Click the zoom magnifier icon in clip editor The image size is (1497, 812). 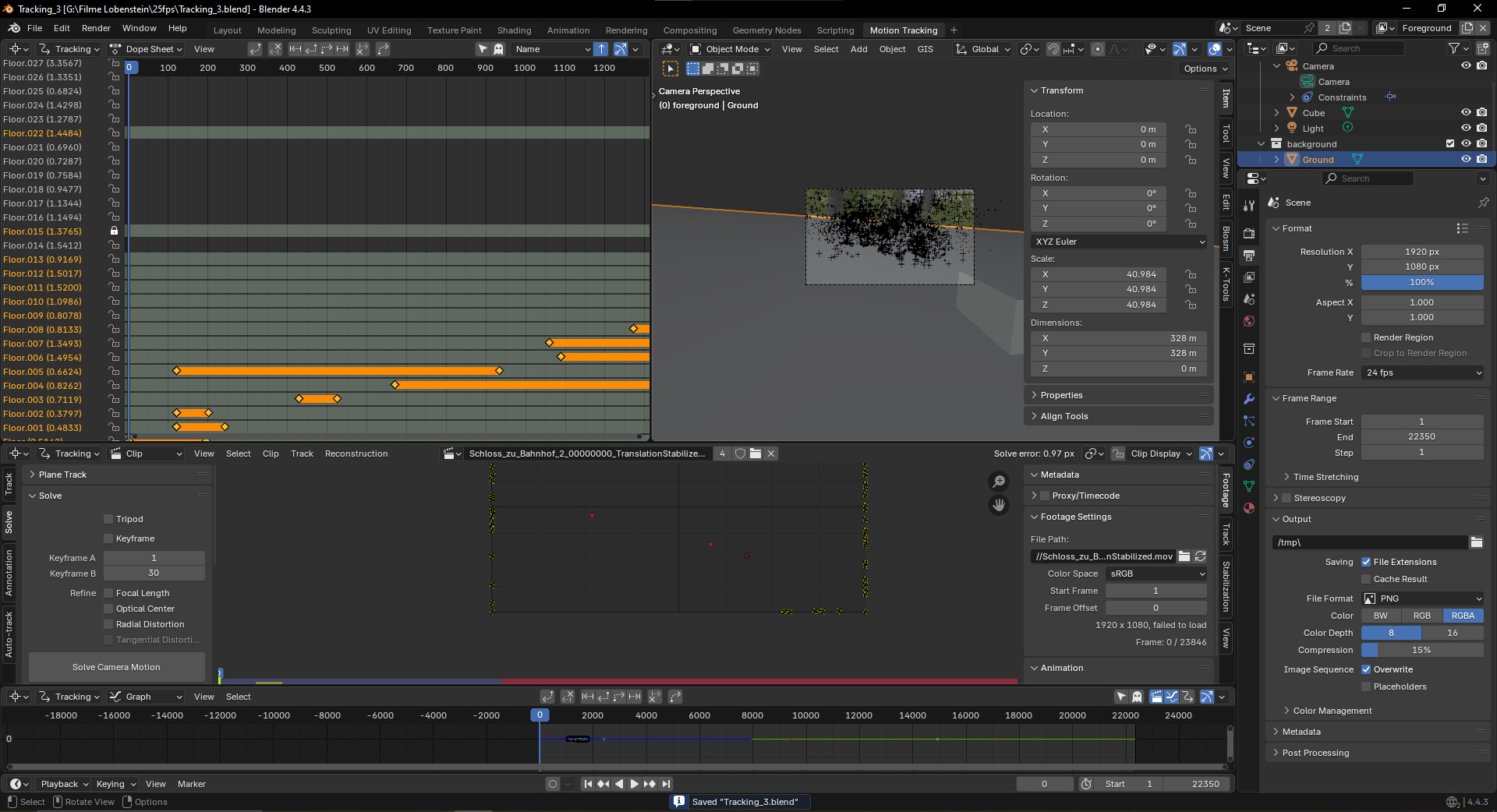(x=999, y=482)
